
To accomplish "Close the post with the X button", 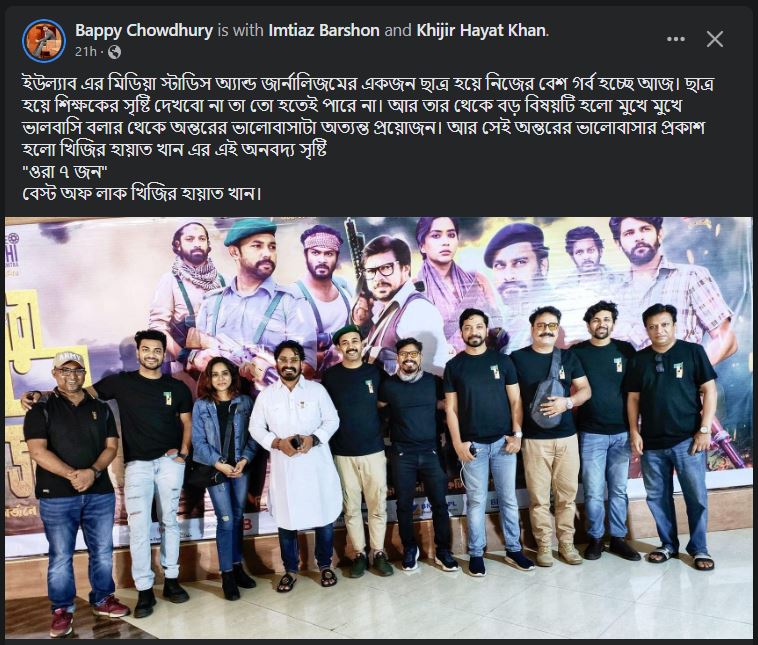I will pos(714,39).
